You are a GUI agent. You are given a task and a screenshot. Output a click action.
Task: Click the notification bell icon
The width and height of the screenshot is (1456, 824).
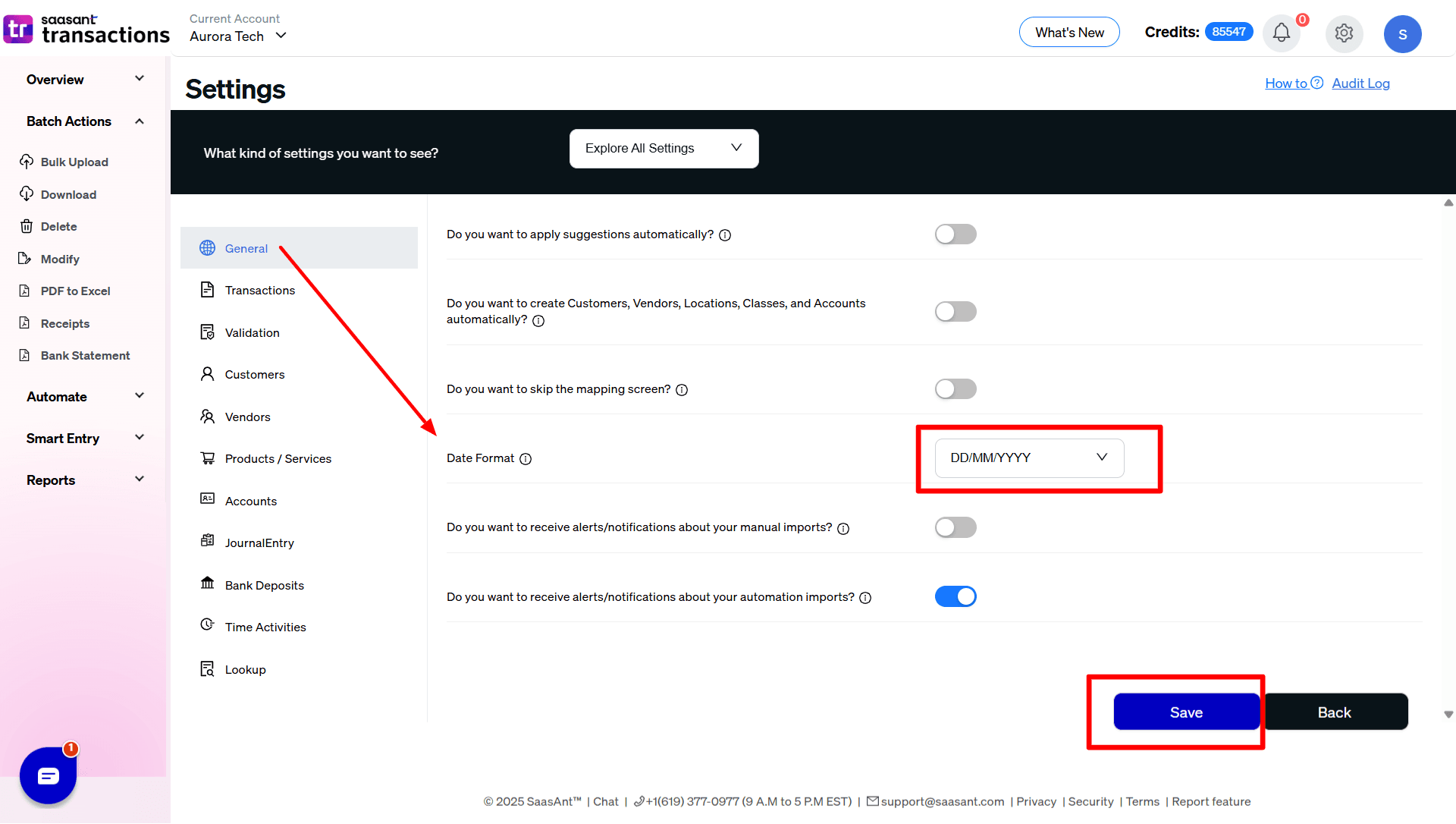[x=1282, y=33]
